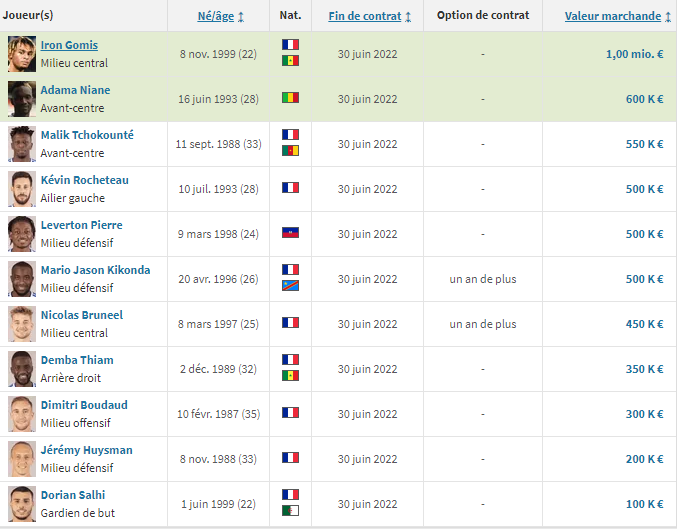Click Dorian Salhi's 100 K € value
The height and width of the screenshot is (529, 677).
(642, 503)
